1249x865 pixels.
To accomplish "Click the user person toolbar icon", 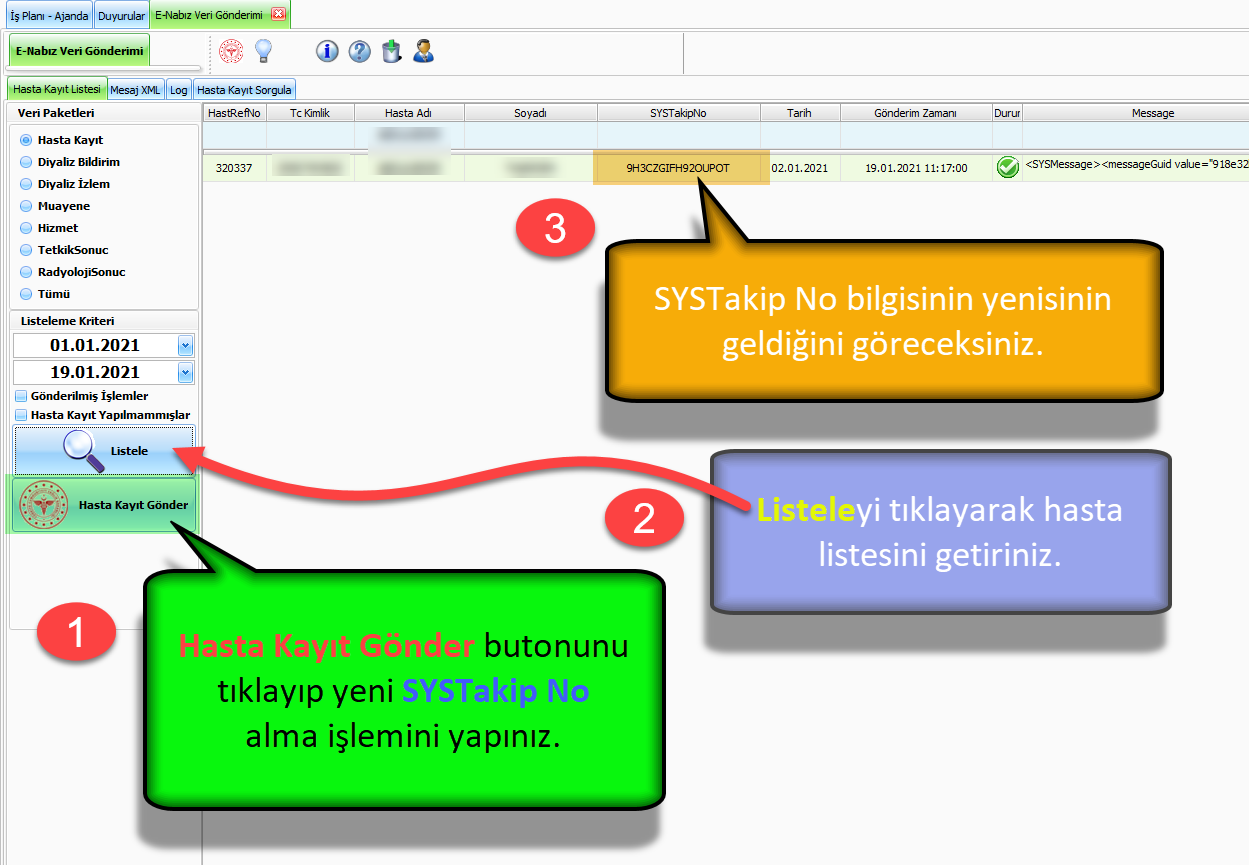I will (424, 51).
